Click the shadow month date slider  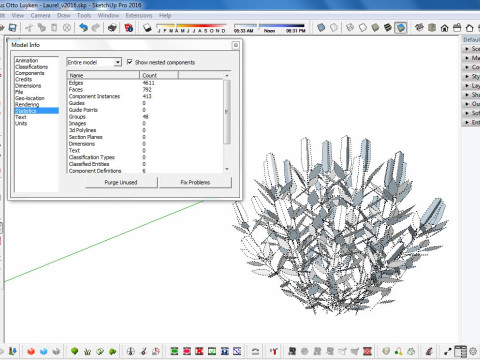[x=191, y=26]
